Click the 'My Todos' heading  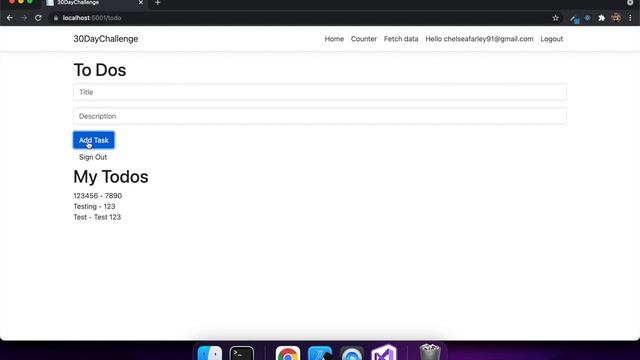coord(111,177)
